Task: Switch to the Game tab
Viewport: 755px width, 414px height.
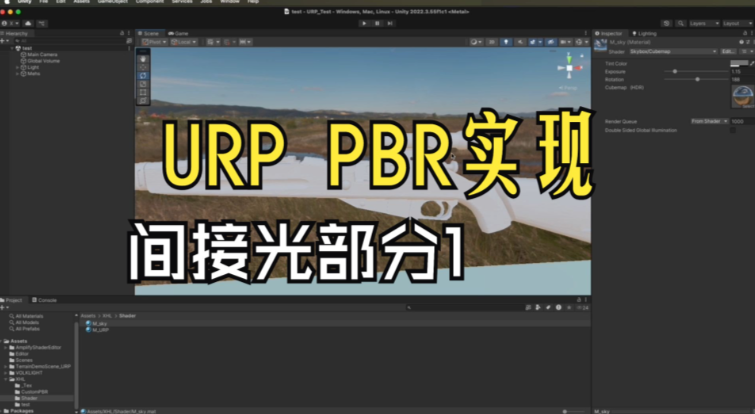Action: pyautogui.click(x=182, y=32)
